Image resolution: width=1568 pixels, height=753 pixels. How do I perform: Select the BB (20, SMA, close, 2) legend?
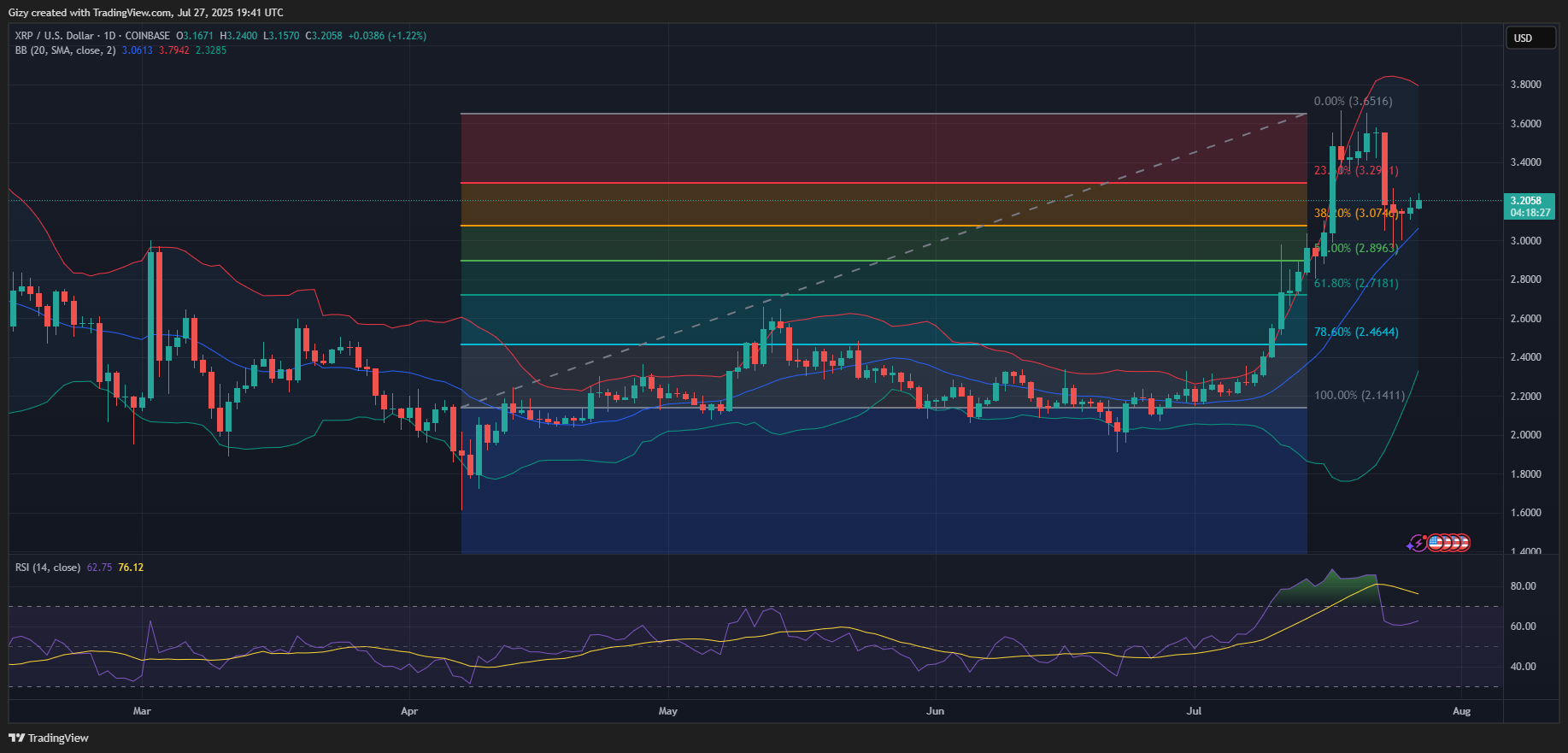[65, 50]
